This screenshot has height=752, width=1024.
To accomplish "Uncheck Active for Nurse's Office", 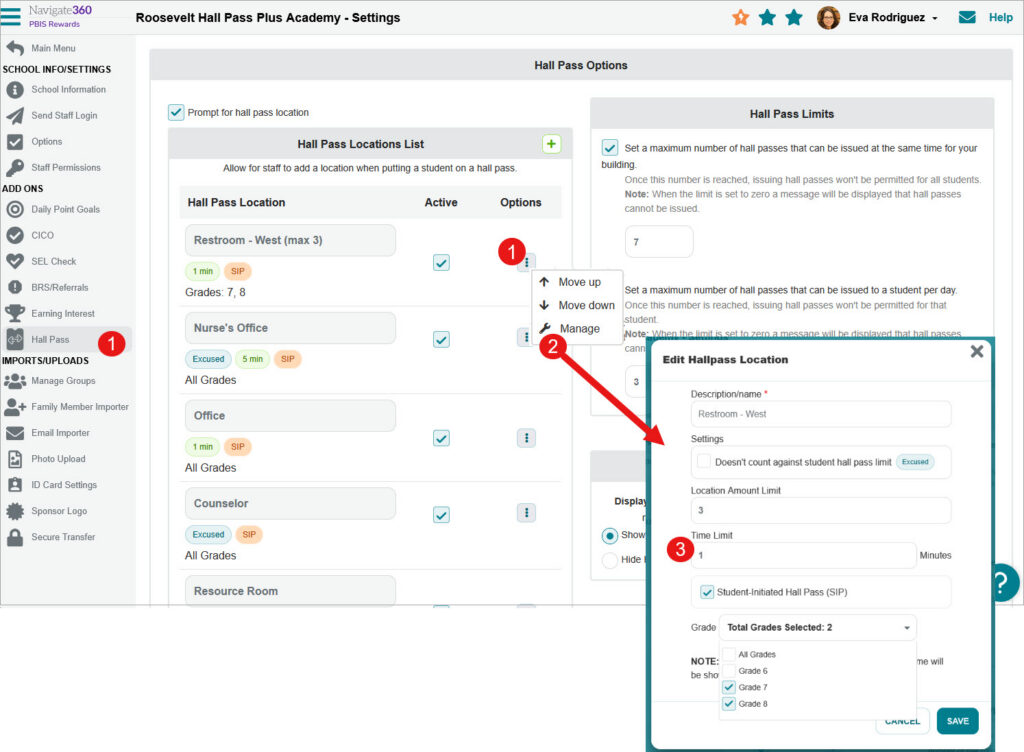I will point(441,339).
